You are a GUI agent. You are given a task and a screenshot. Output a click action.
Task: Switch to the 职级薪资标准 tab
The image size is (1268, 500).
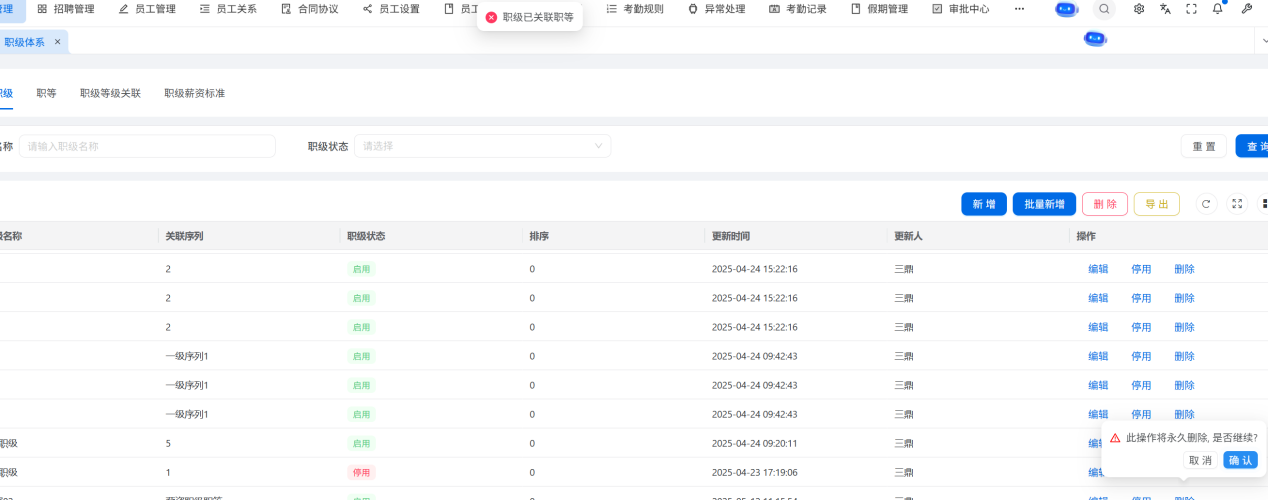194,93
